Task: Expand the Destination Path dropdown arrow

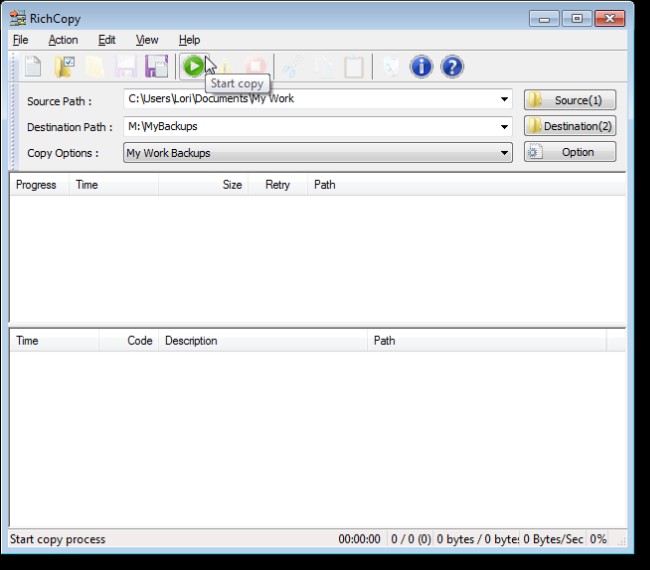Action: tap(504, 126)
